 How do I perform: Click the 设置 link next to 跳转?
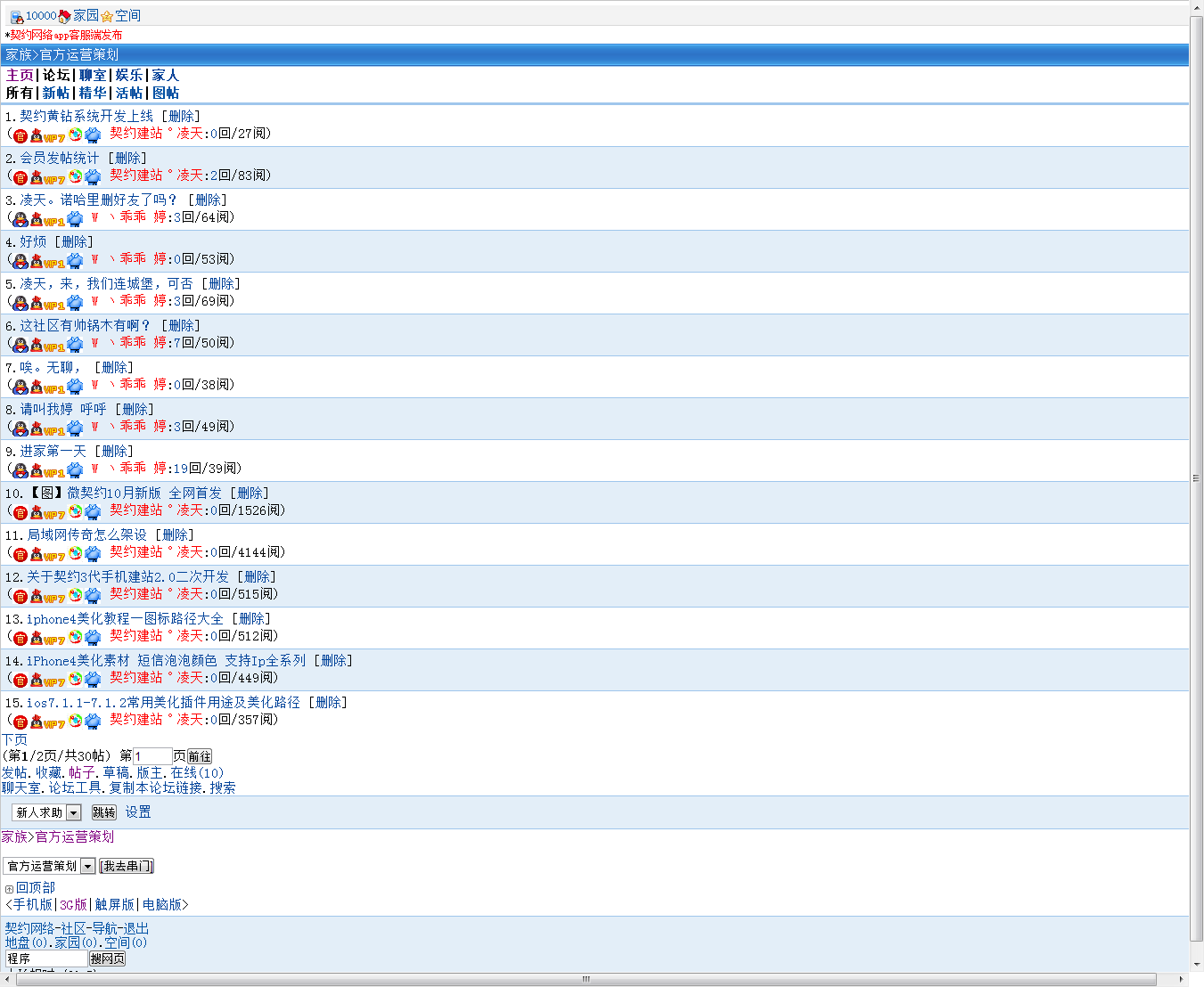pos(138,812)
